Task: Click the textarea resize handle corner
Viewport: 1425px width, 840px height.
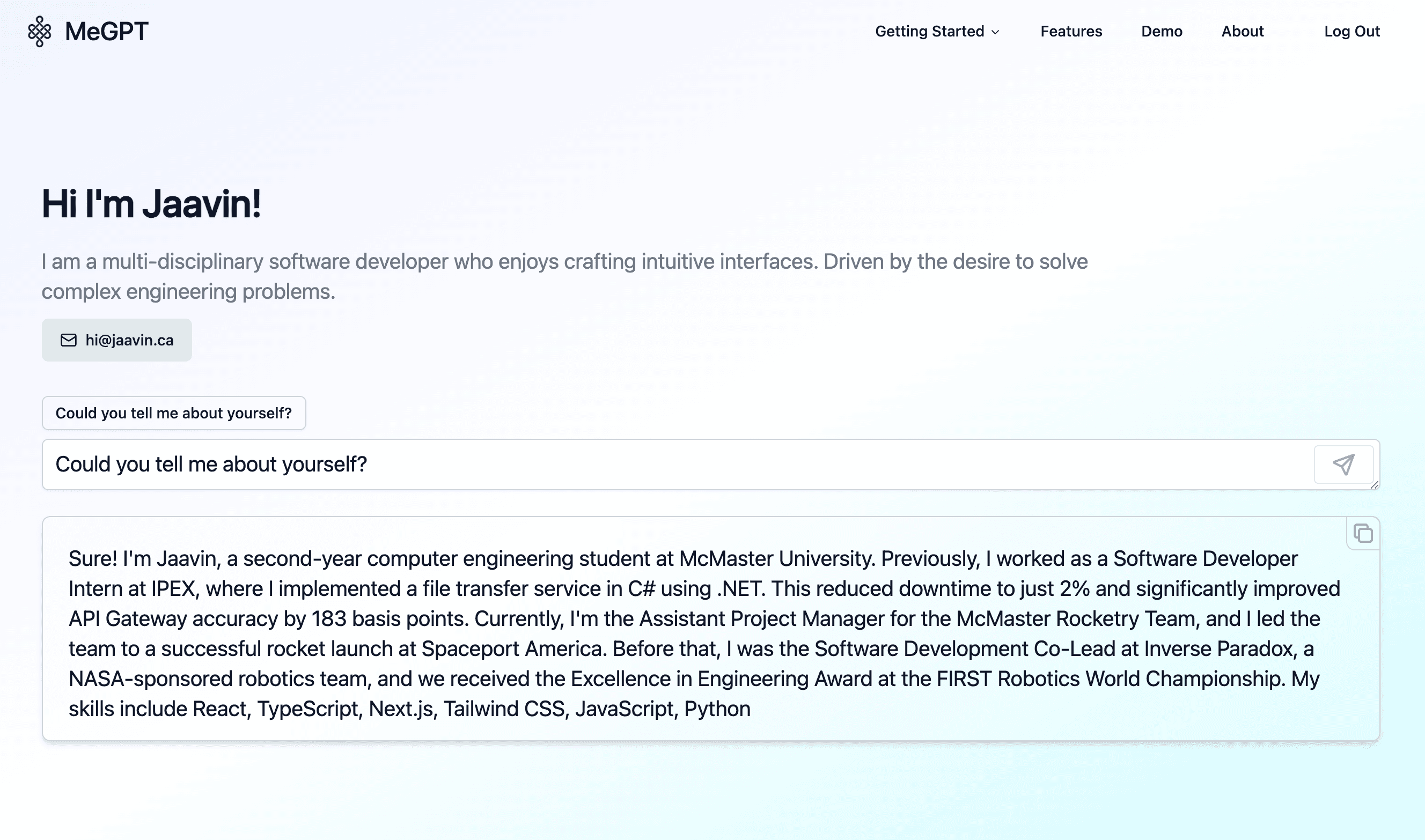Action: 1374,484
